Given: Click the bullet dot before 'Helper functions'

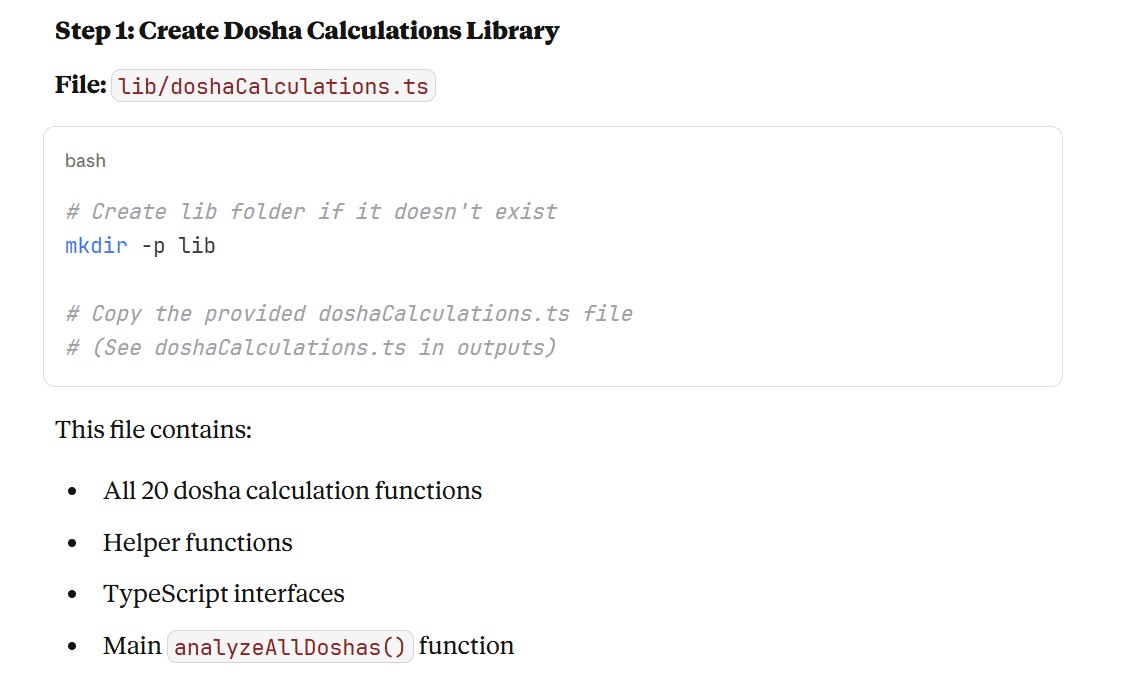Looking at the screenshot, I should (x=72, y=544).
